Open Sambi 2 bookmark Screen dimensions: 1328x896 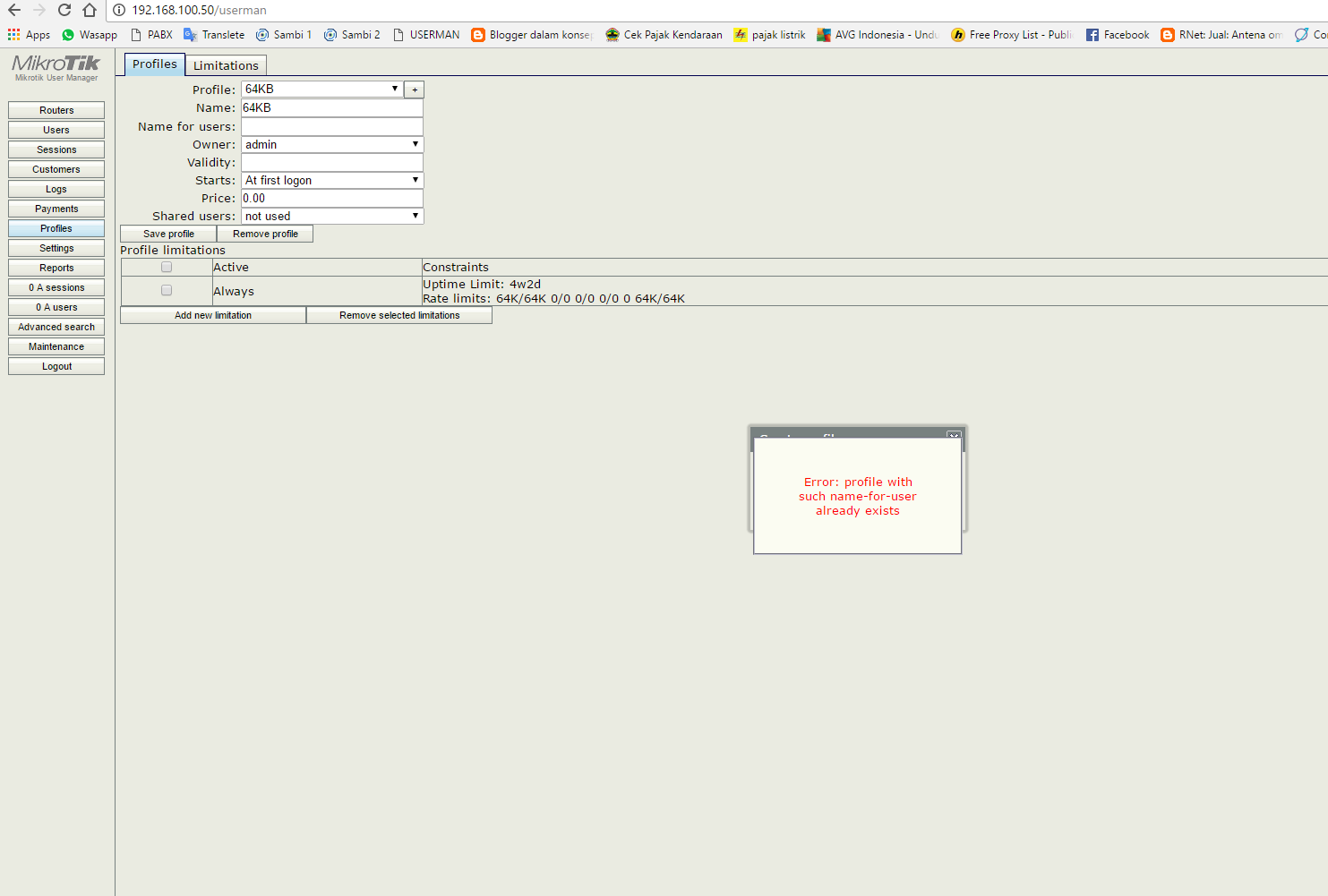352,35
